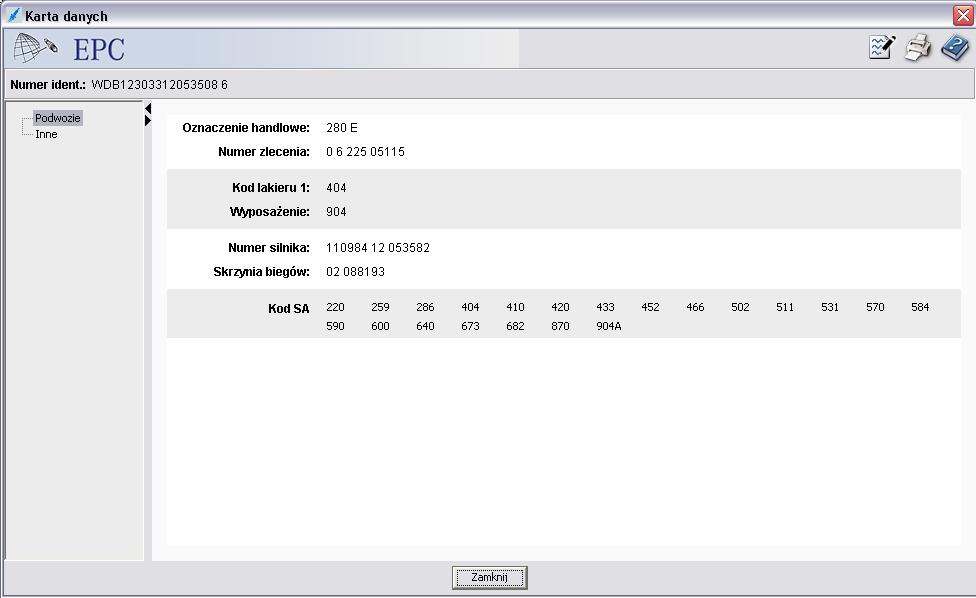This screenshot has width=976, height=598.
Task: Click the order number 0 6 225 05115
Action: 365,152
